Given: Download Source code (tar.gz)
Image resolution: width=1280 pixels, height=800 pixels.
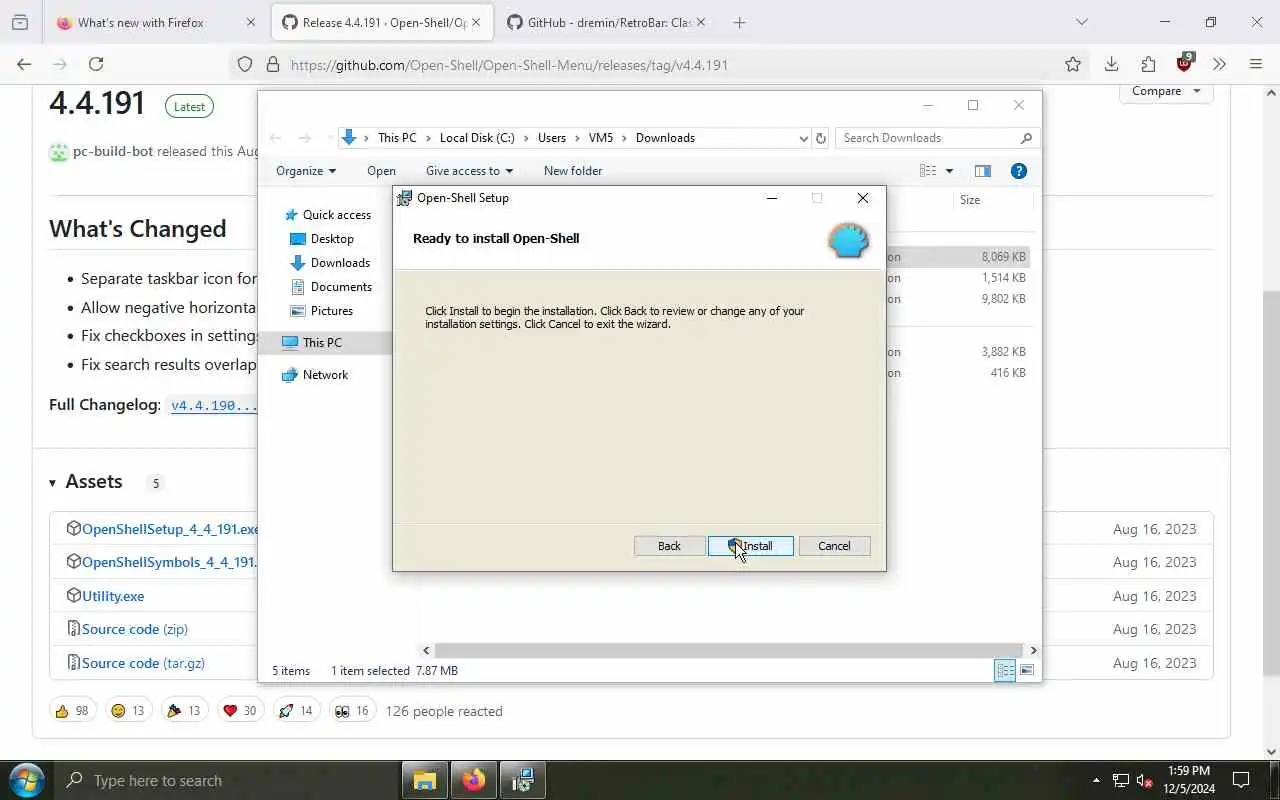Looking at the screenshot, I should coord(143,663).
